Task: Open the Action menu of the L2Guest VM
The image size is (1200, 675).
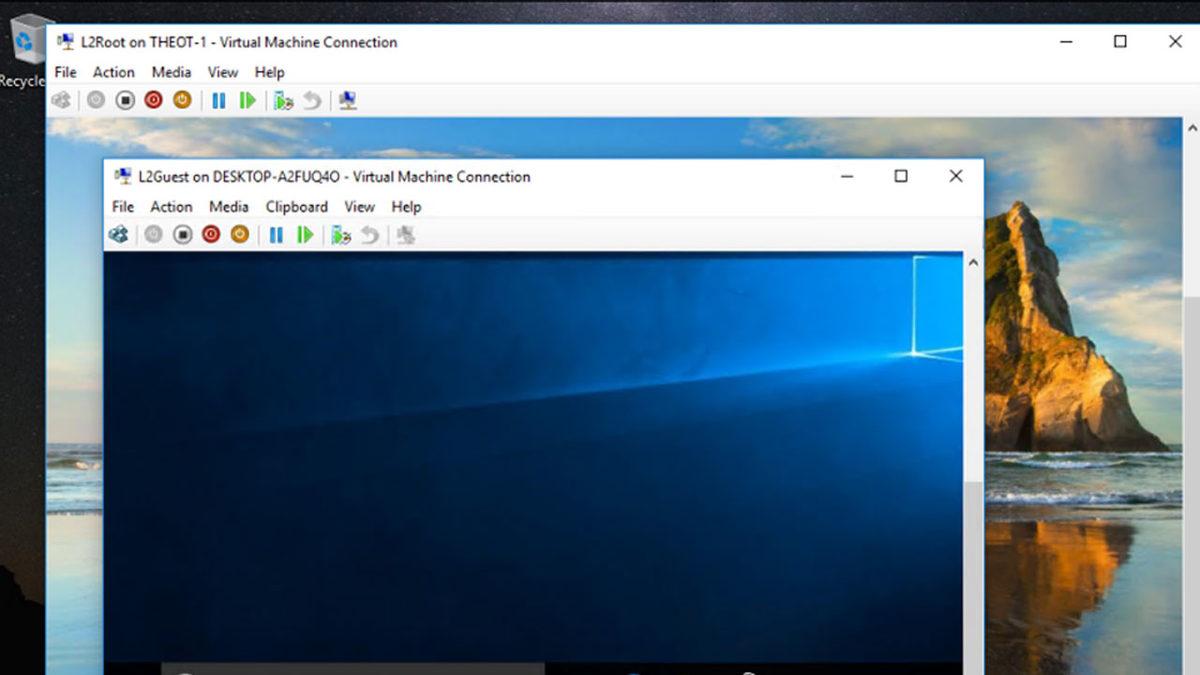Action: point(171,207)
